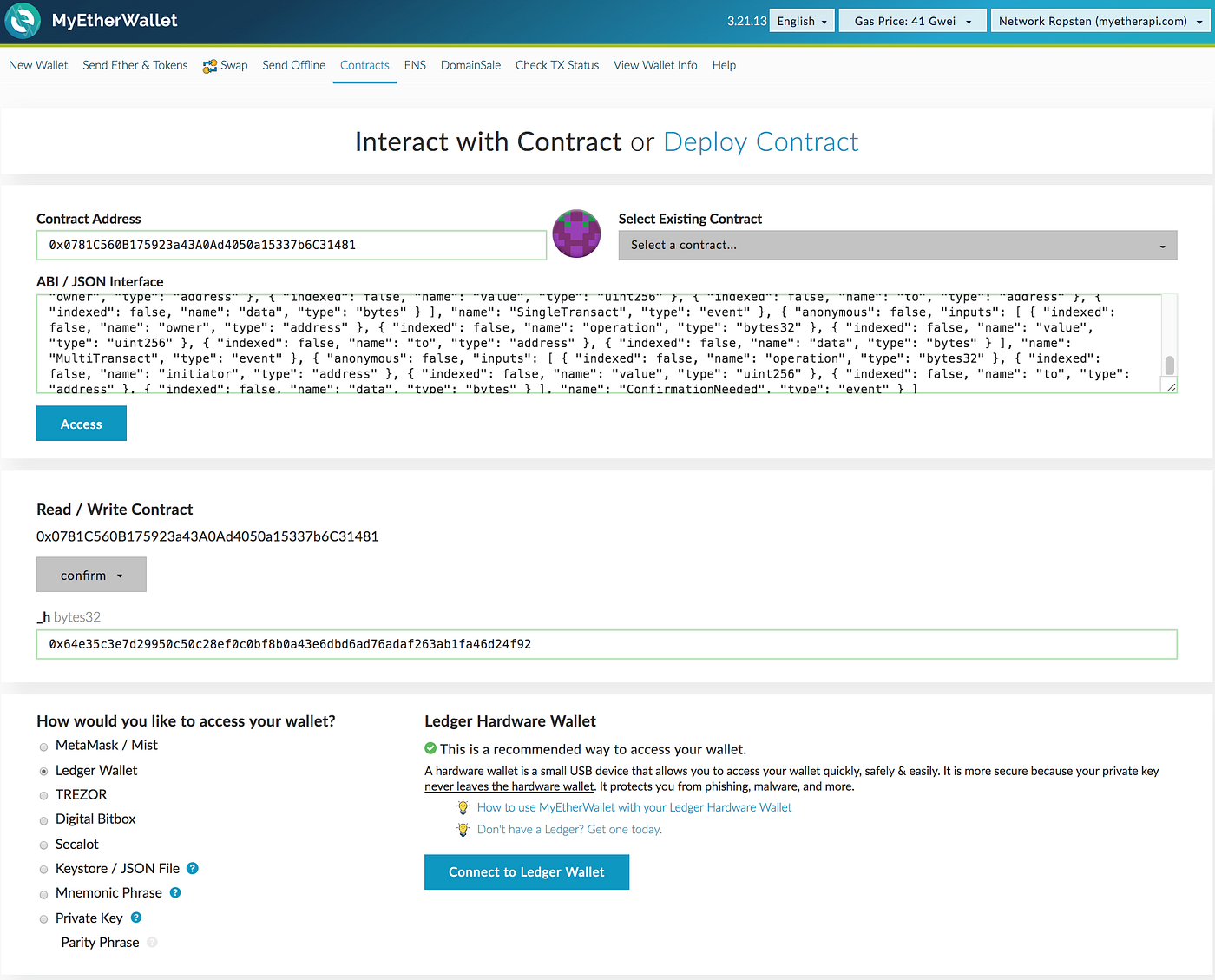Expand the Select a contract dropdown

(897, 245)
